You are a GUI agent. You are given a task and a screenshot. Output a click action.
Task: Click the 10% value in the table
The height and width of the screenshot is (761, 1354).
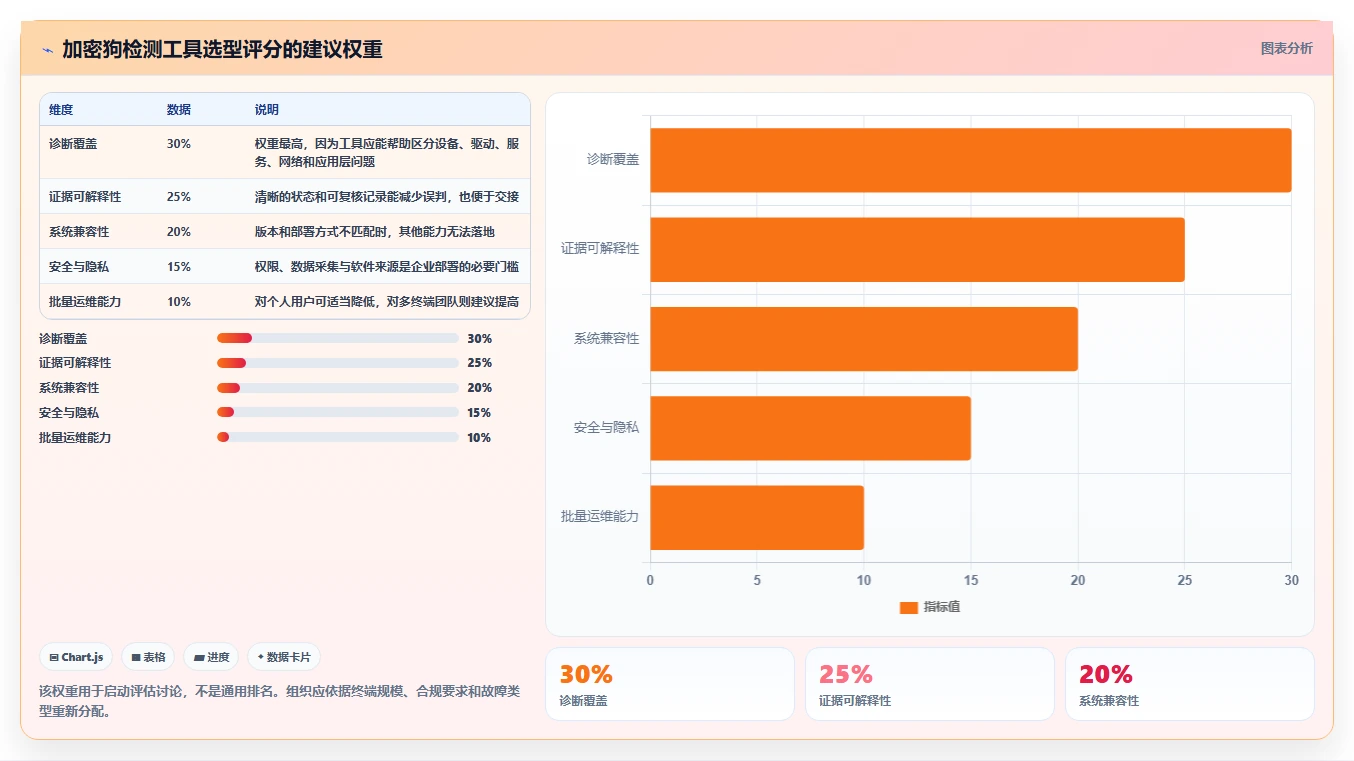click(178, 301)
